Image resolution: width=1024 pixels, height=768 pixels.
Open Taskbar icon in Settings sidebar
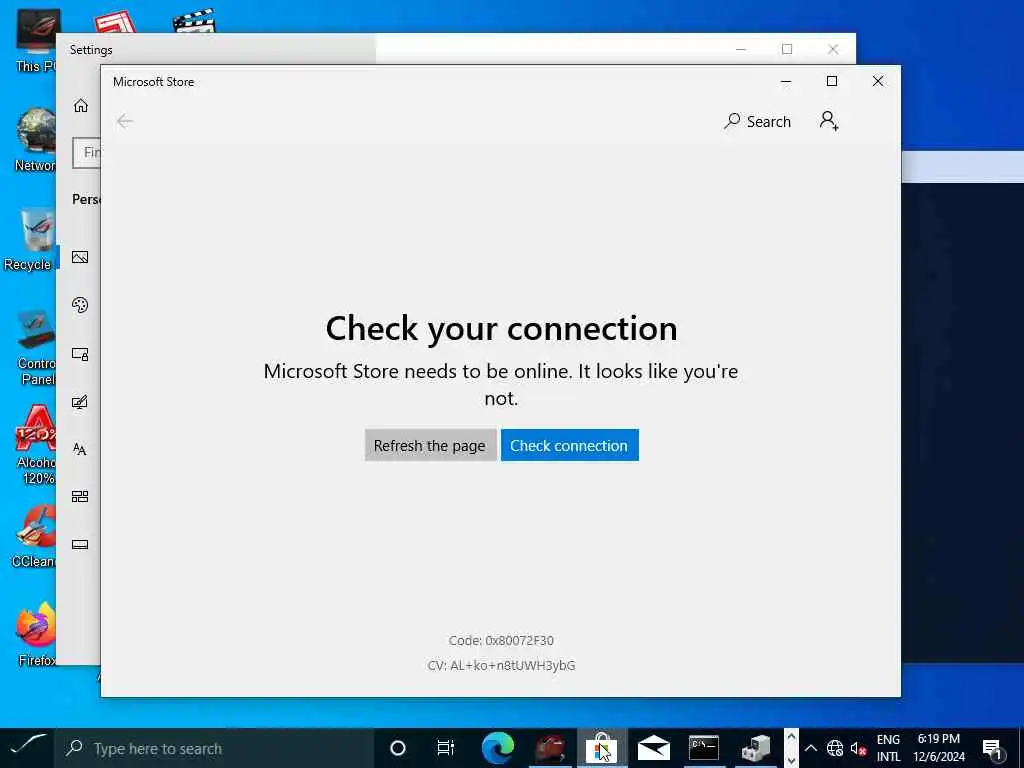(x=80, y=545)
